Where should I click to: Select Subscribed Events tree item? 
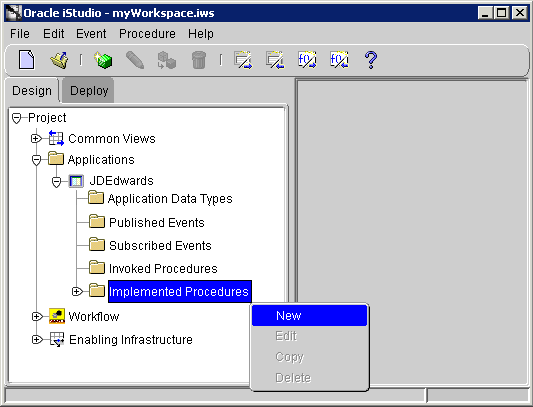(x=160, y=245)
